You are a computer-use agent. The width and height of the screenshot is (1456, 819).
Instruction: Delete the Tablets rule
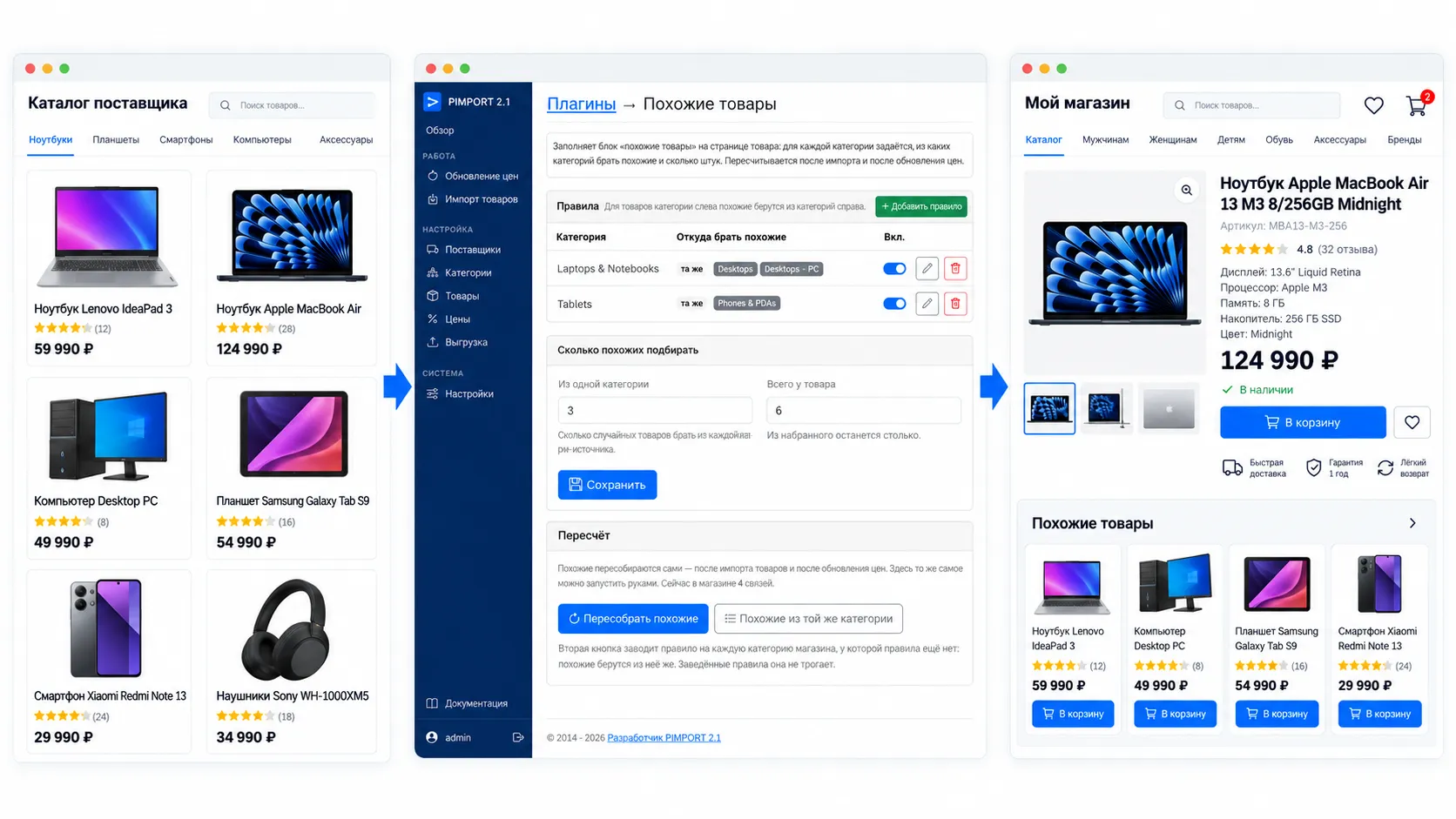click(955, 304)
